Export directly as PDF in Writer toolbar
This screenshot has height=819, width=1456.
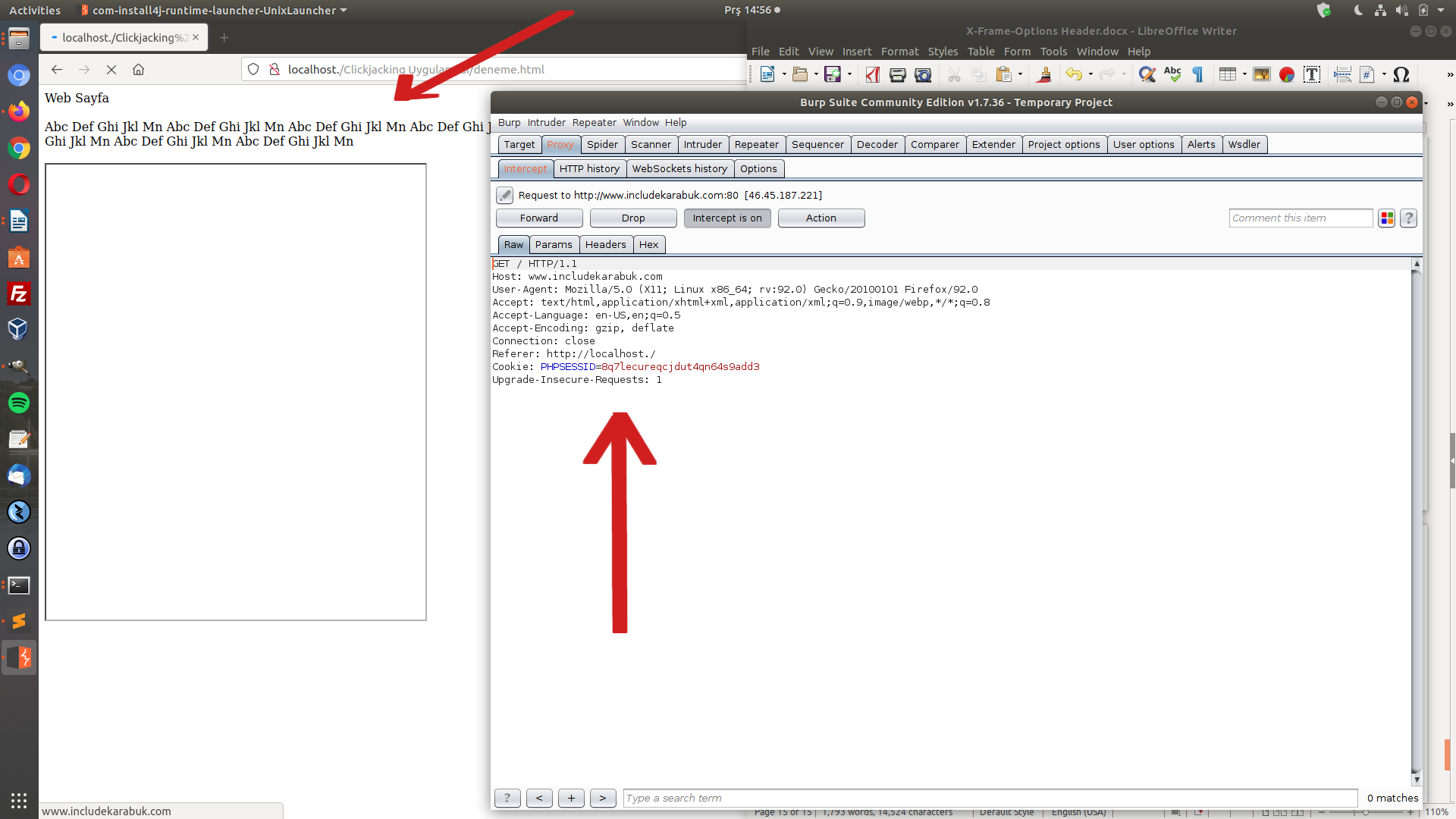pos(873,74)
